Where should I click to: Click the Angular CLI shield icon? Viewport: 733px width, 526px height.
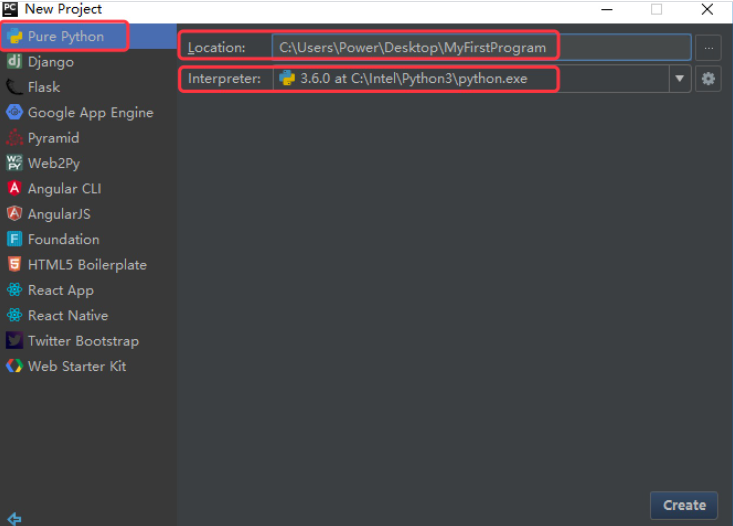(x=14, y=188)
